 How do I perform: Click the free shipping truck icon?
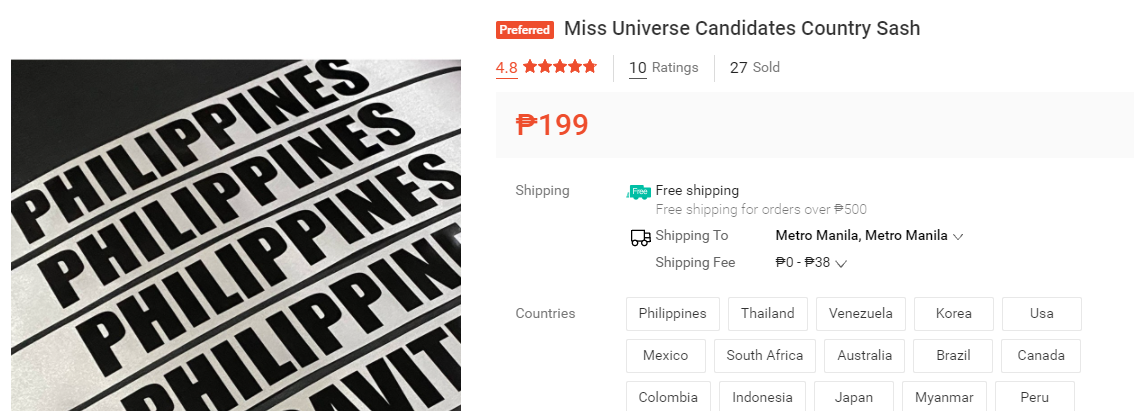coord(638,191)
